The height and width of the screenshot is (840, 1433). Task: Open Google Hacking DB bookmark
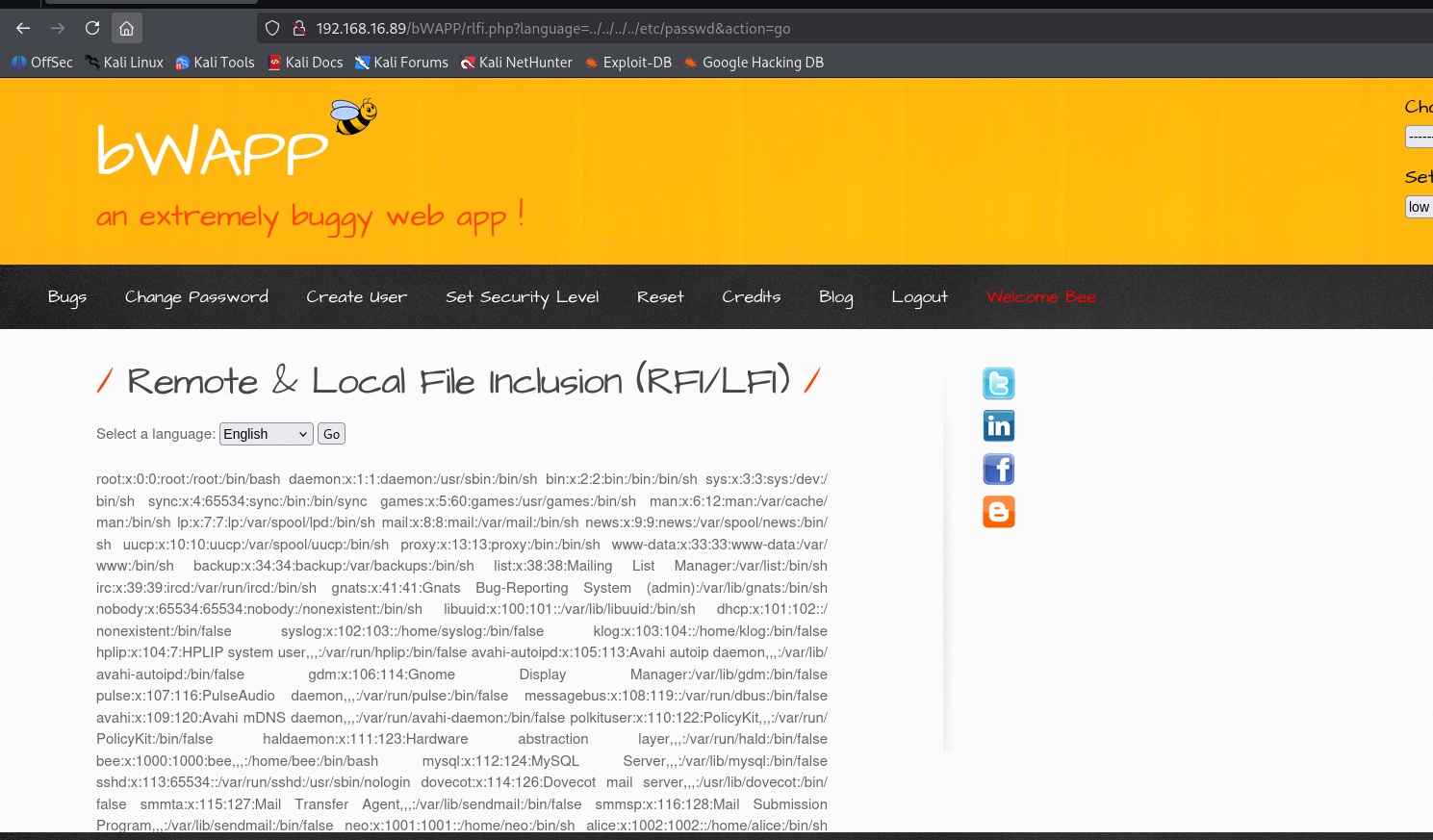point(754,63)
